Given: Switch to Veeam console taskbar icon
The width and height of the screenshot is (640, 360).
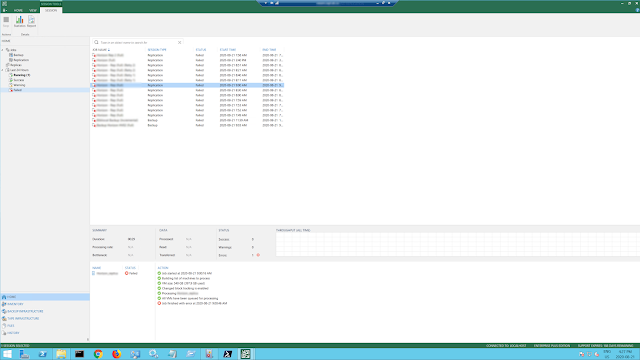Looking at the screenshot, I should pos(245,354).
